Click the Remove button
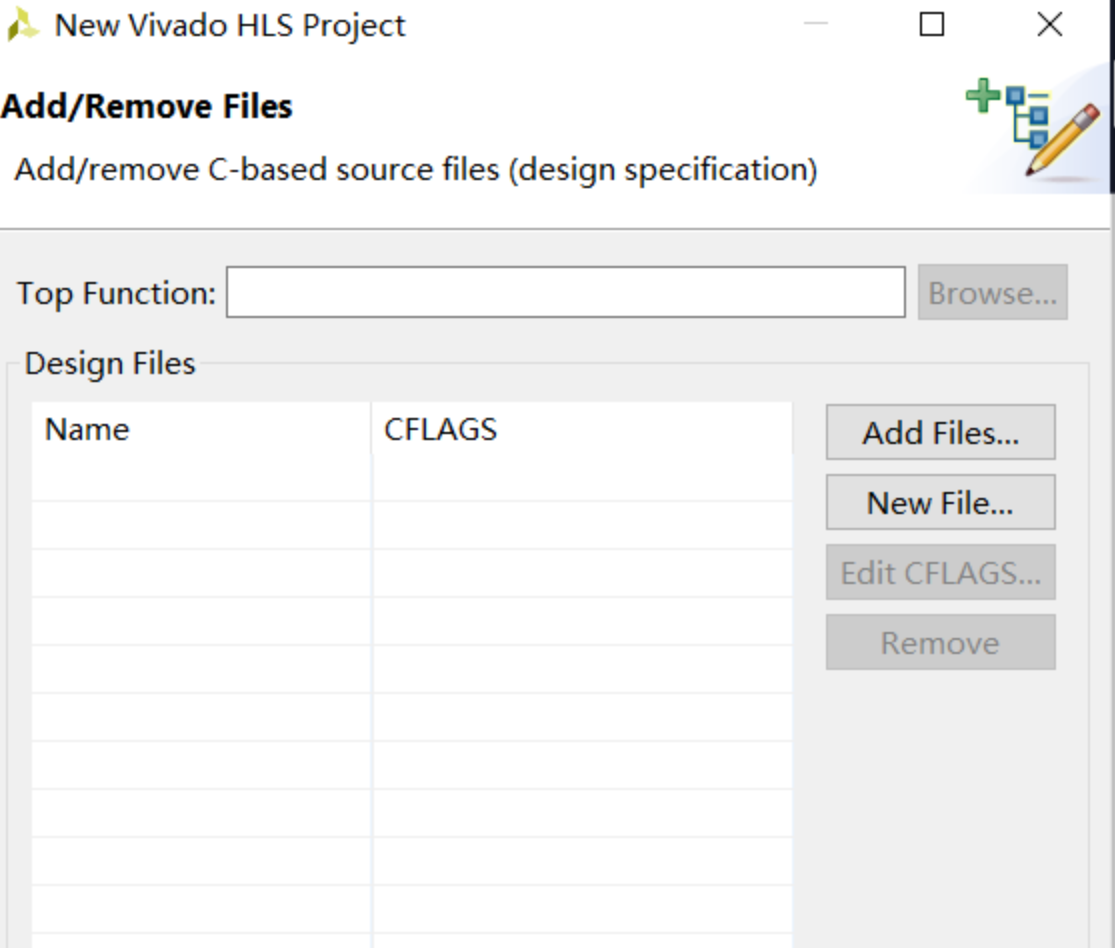 tap(940, 642)
